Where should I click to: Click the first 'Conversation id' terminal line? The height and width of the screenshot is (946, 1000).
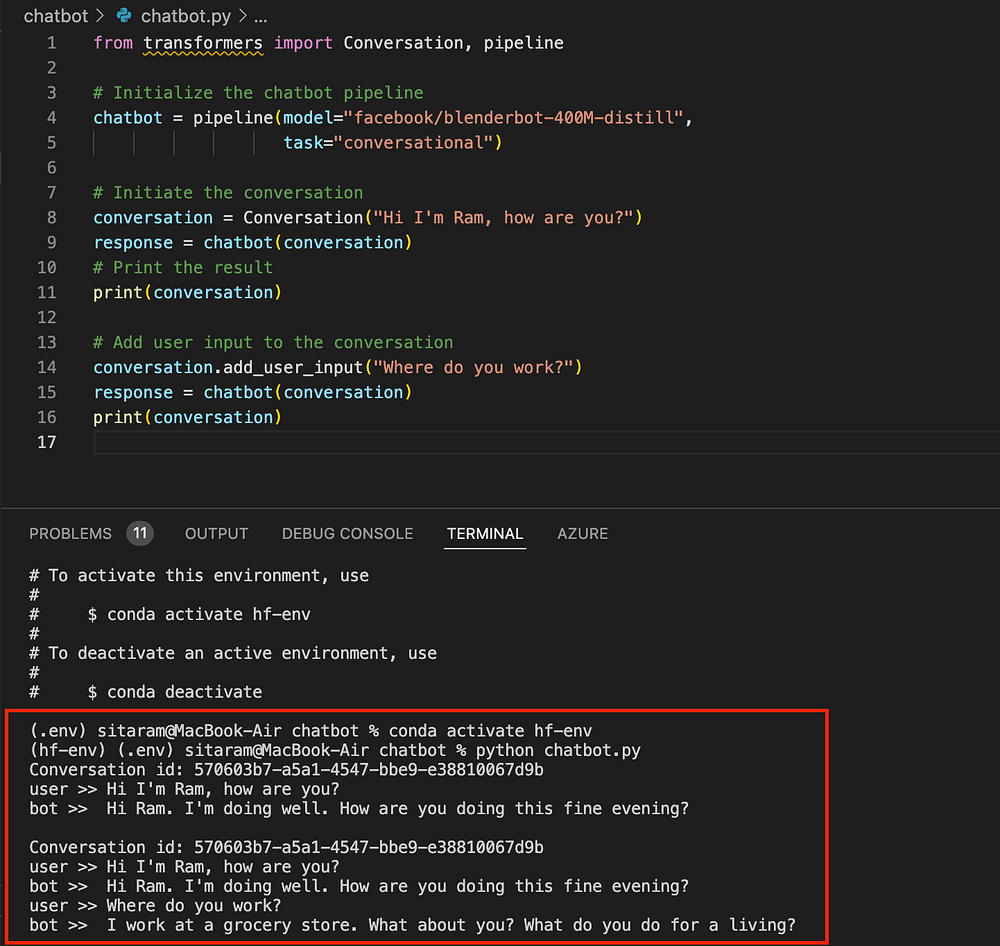click(x=286, y=770)
